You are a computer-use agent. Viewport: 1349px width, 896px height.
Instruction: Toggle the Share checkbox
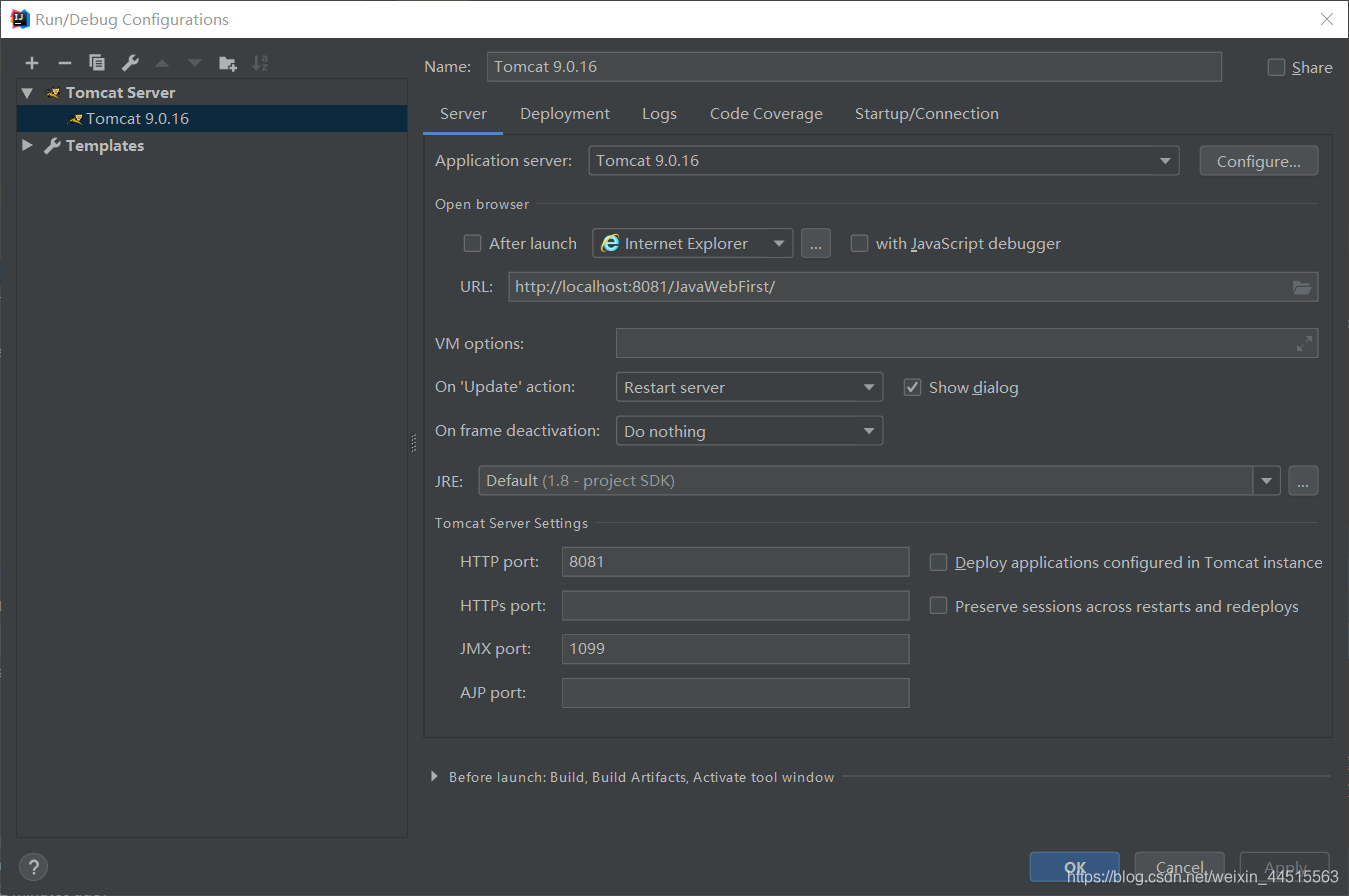pyautogui.click(x=1276, y=67)
